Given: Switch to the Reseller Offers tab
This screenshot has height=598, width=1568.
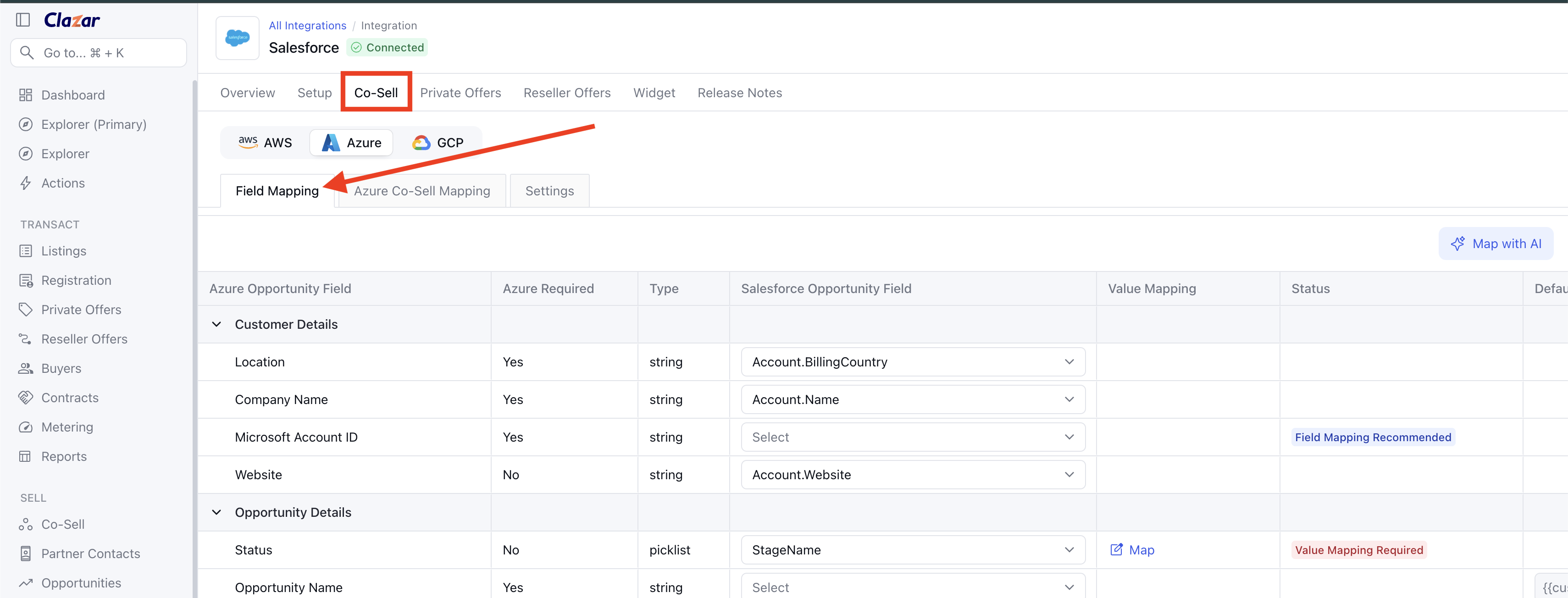Looking at the screenshot, I should 567,93.
